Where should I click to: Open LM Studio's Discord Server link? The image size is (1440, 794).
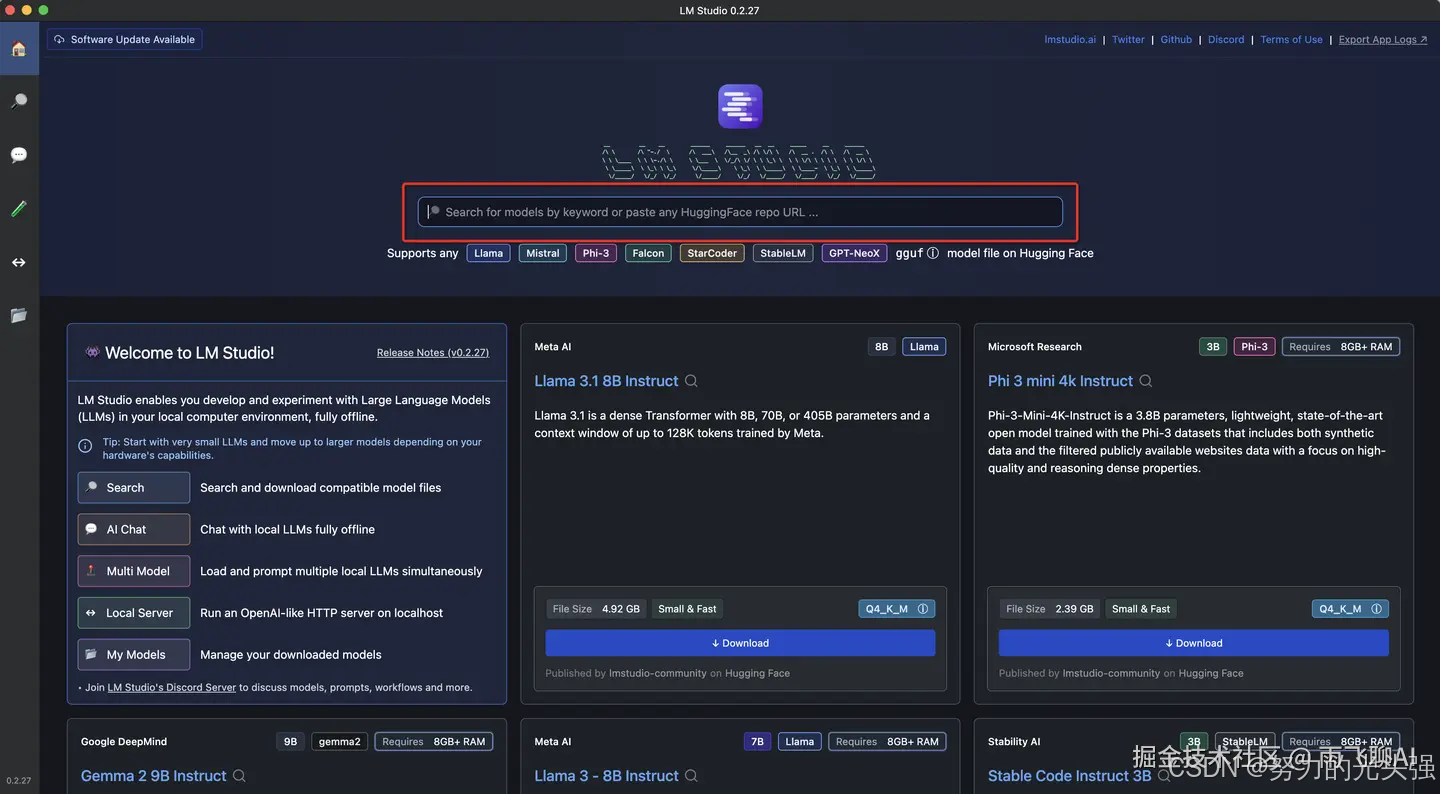pyautogui.click(x=172, y=688)
